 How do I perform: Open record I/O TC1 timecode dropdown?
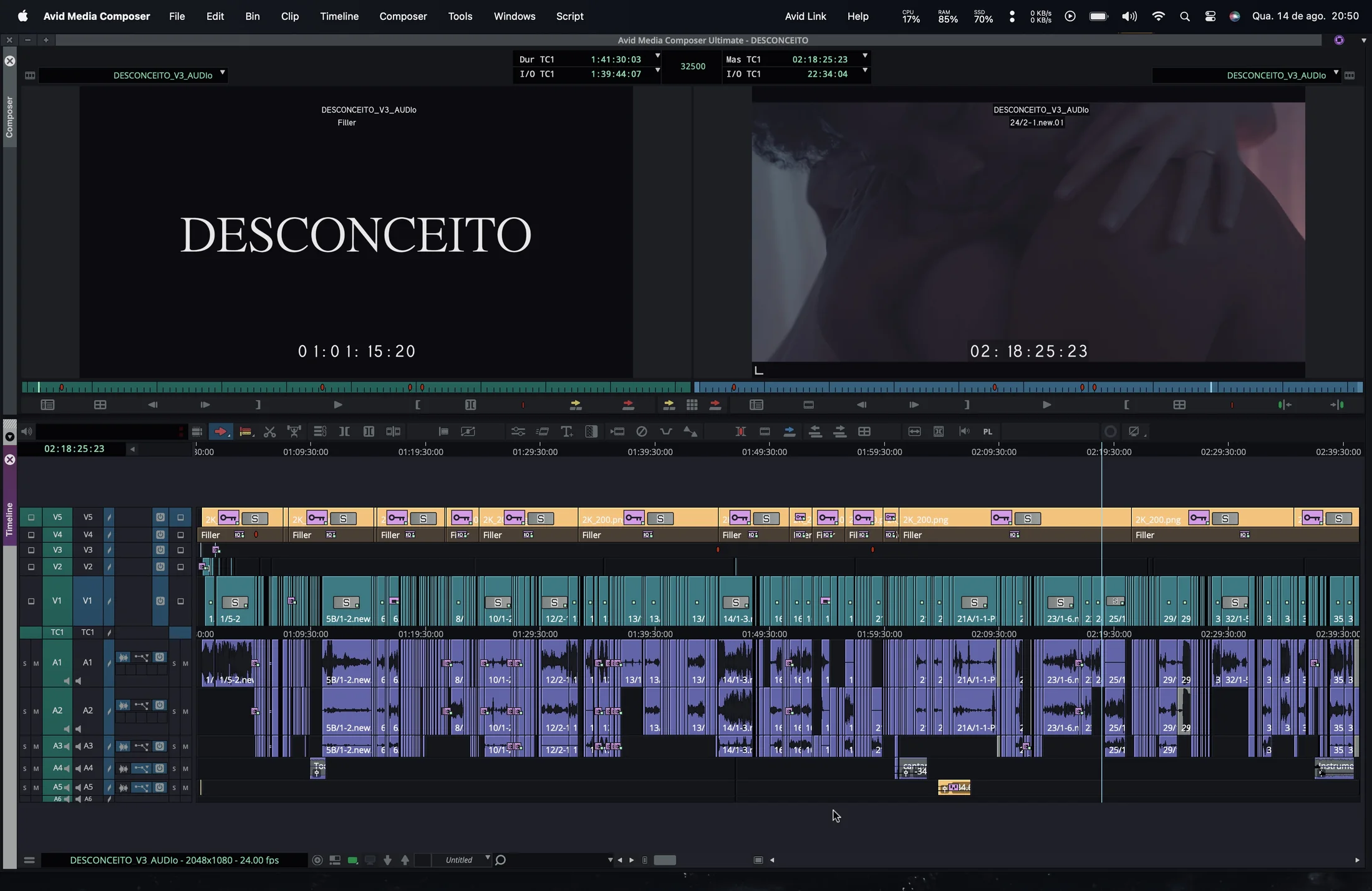(x=865, y=70)
